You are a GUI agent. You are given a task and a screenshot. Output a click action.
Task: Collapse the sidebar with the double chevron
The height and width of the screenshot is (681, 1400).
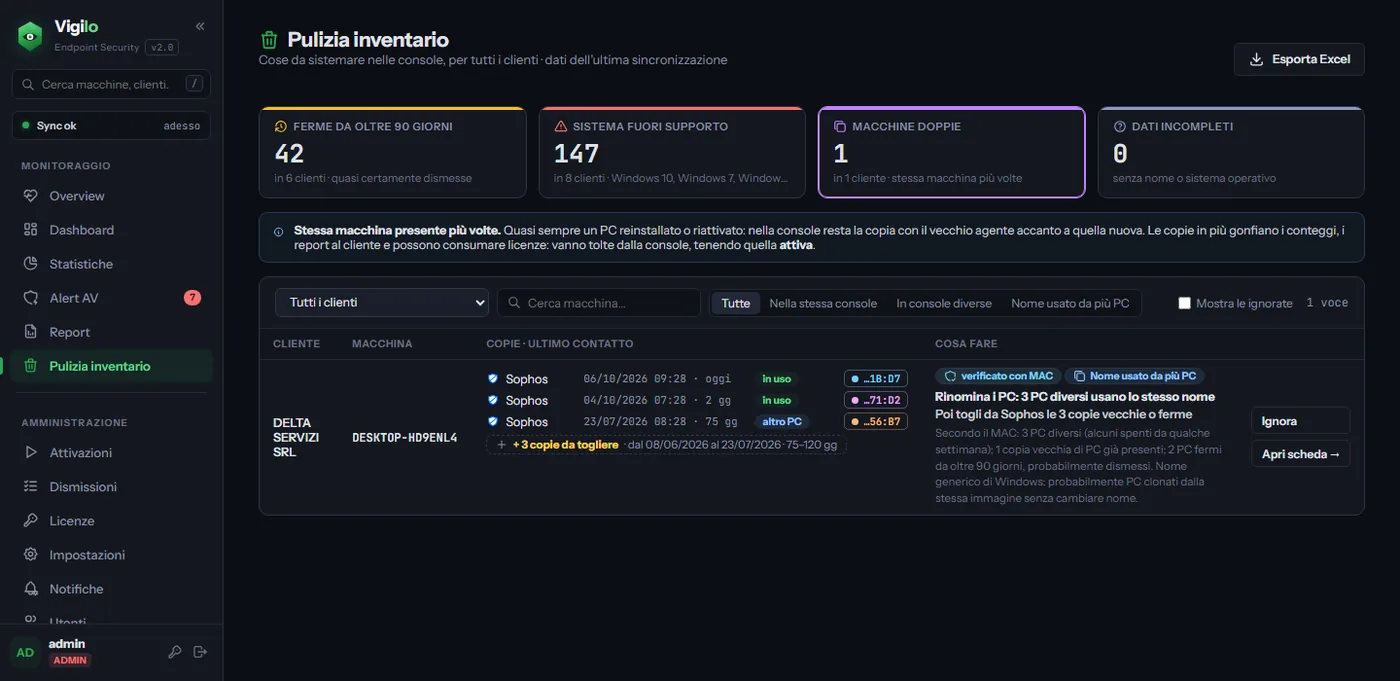coord(200,26)
